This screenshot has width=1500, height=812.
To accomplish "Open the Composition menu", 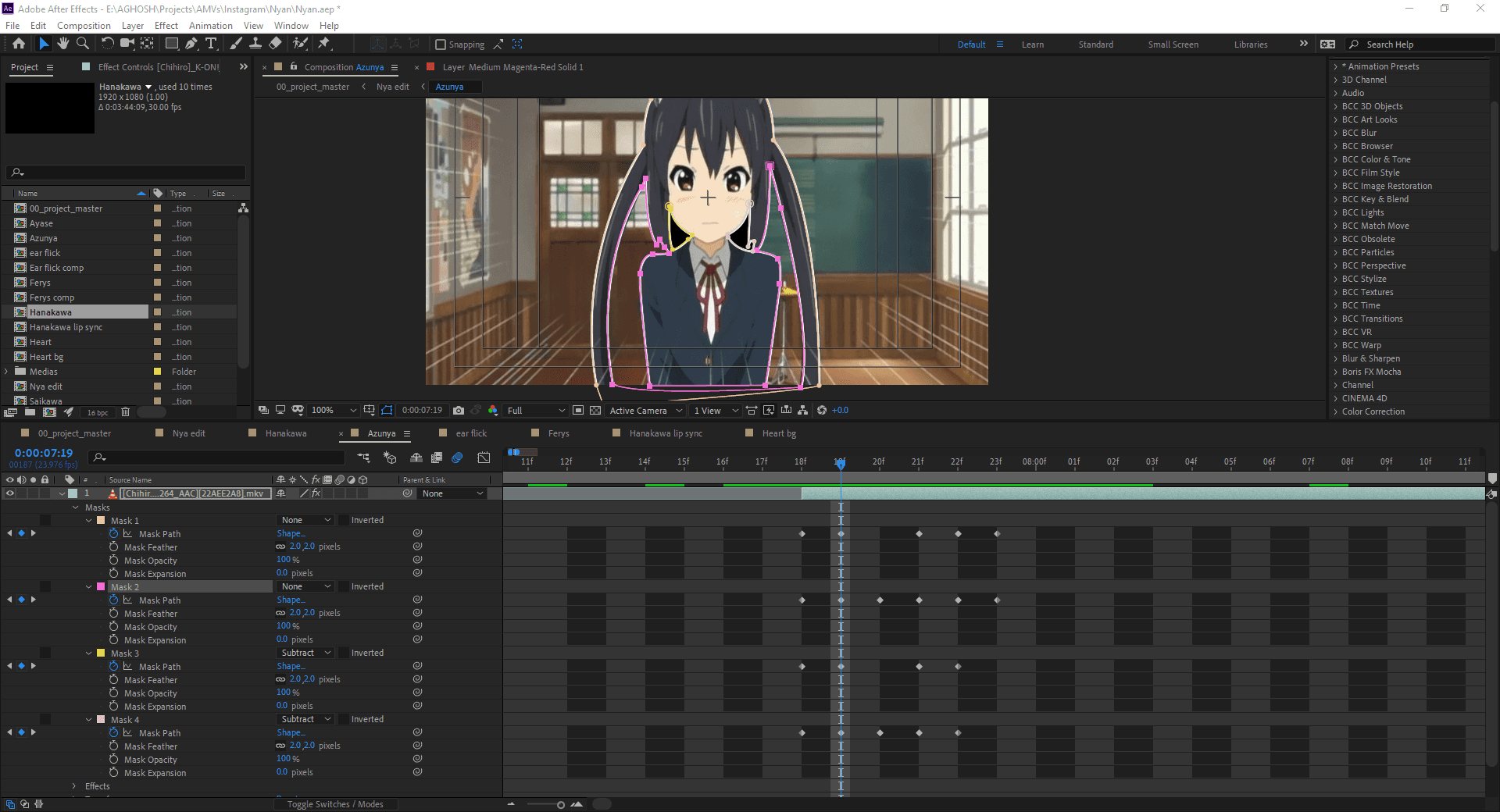I will click(84, 25).
